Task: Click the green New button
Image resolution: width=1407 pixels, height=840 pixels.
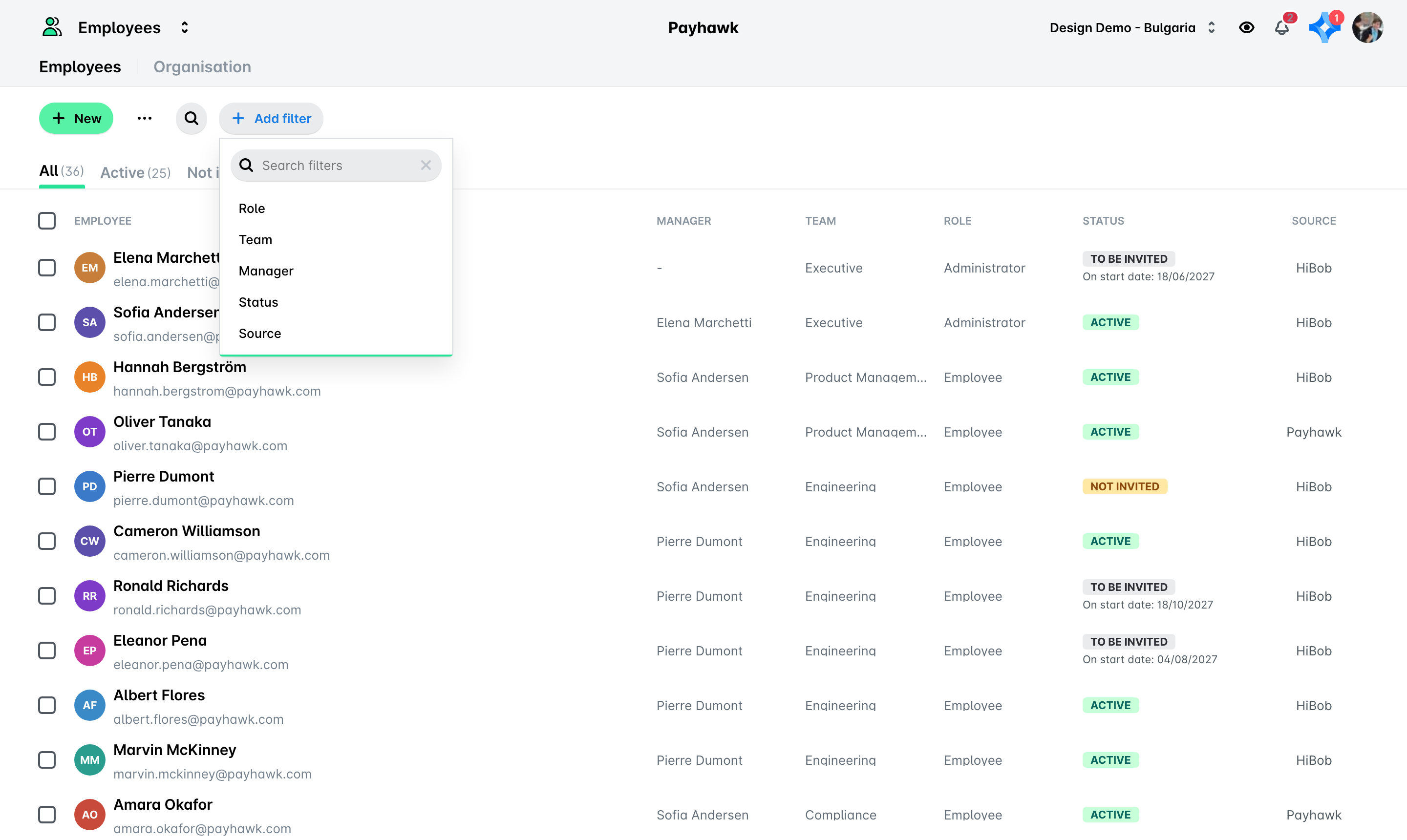Action: point(76,118)
